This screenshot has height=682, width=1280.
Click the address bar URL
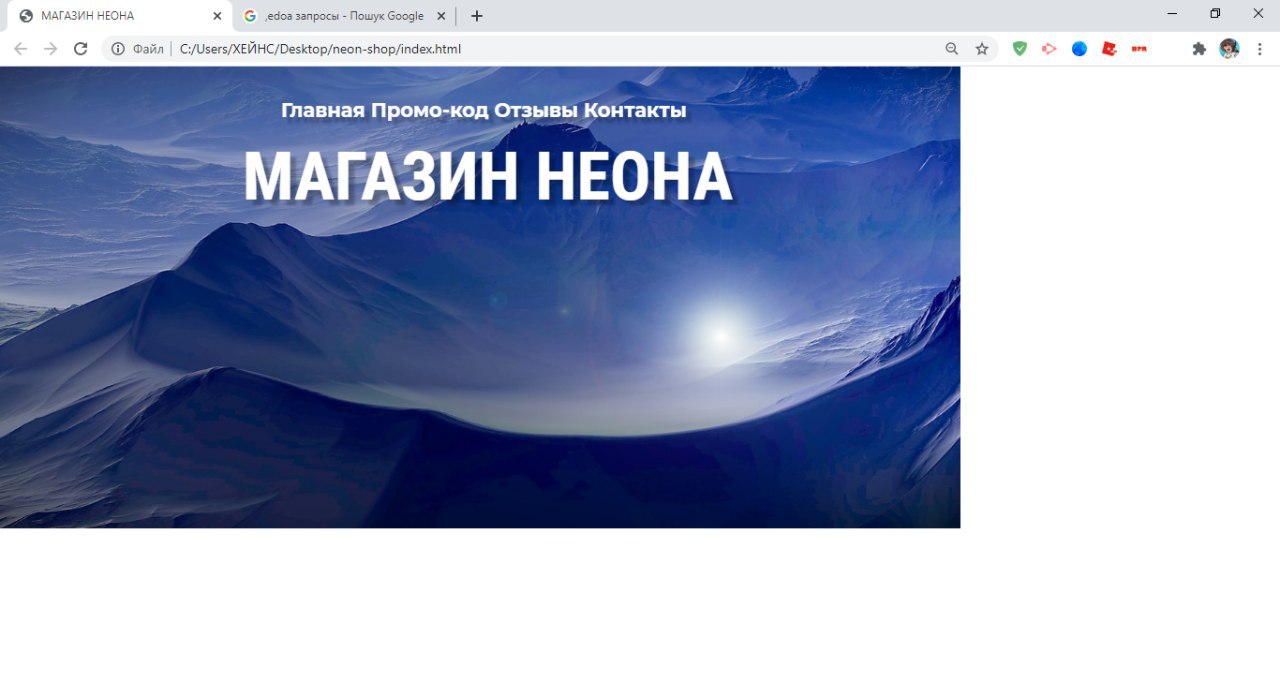coord(320,48)
